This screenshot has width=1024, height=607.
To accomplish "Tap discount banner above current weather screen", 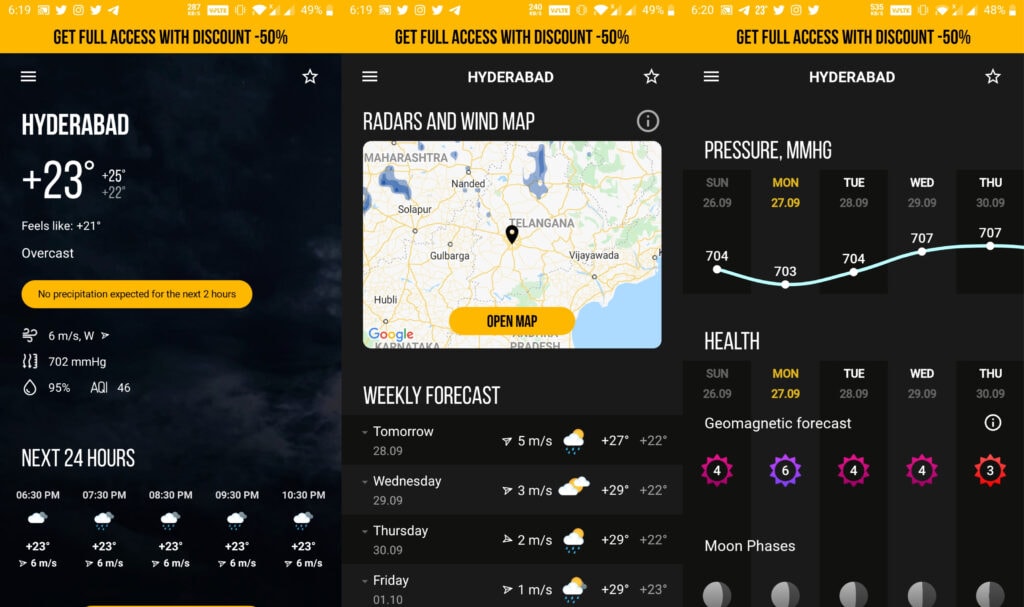I will click(x=170, y=37).
